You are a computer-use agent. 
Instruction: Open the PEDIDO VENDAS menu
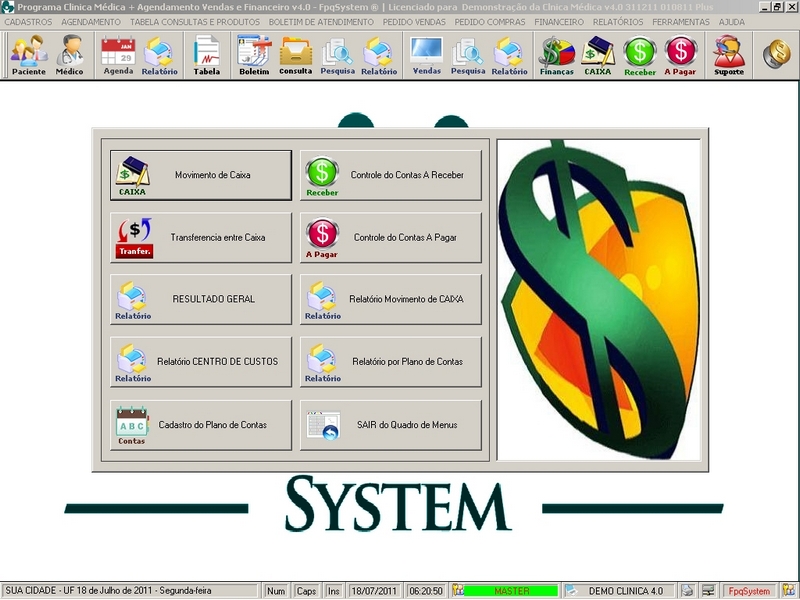click(x=414, y=22)
